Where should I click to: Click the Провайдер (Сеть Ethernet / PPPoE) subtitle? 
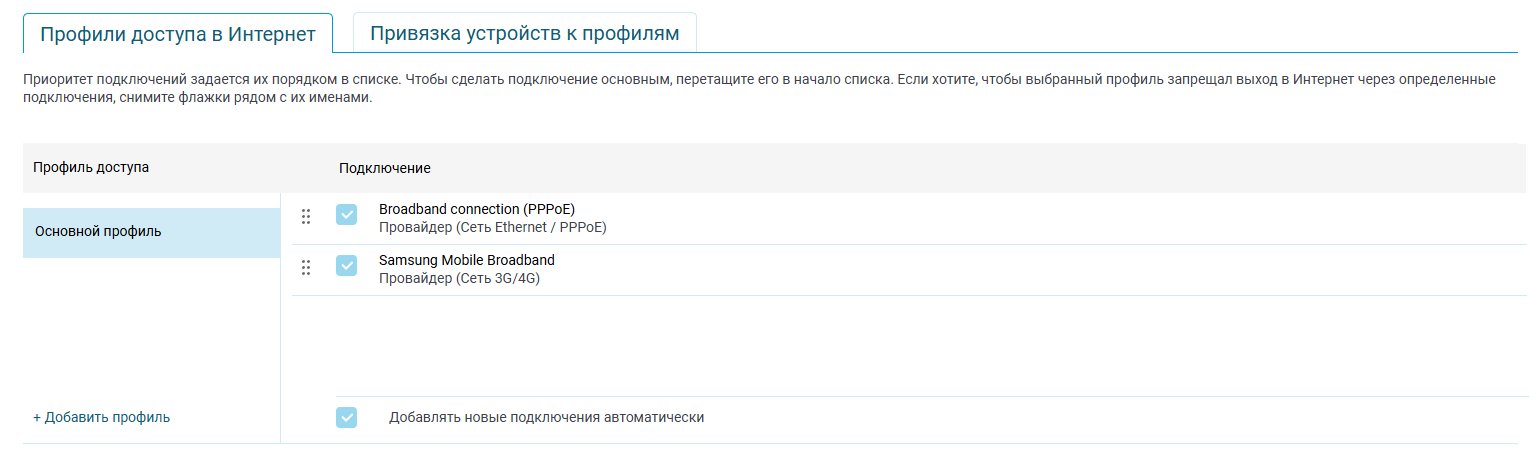tap(492, 227)
